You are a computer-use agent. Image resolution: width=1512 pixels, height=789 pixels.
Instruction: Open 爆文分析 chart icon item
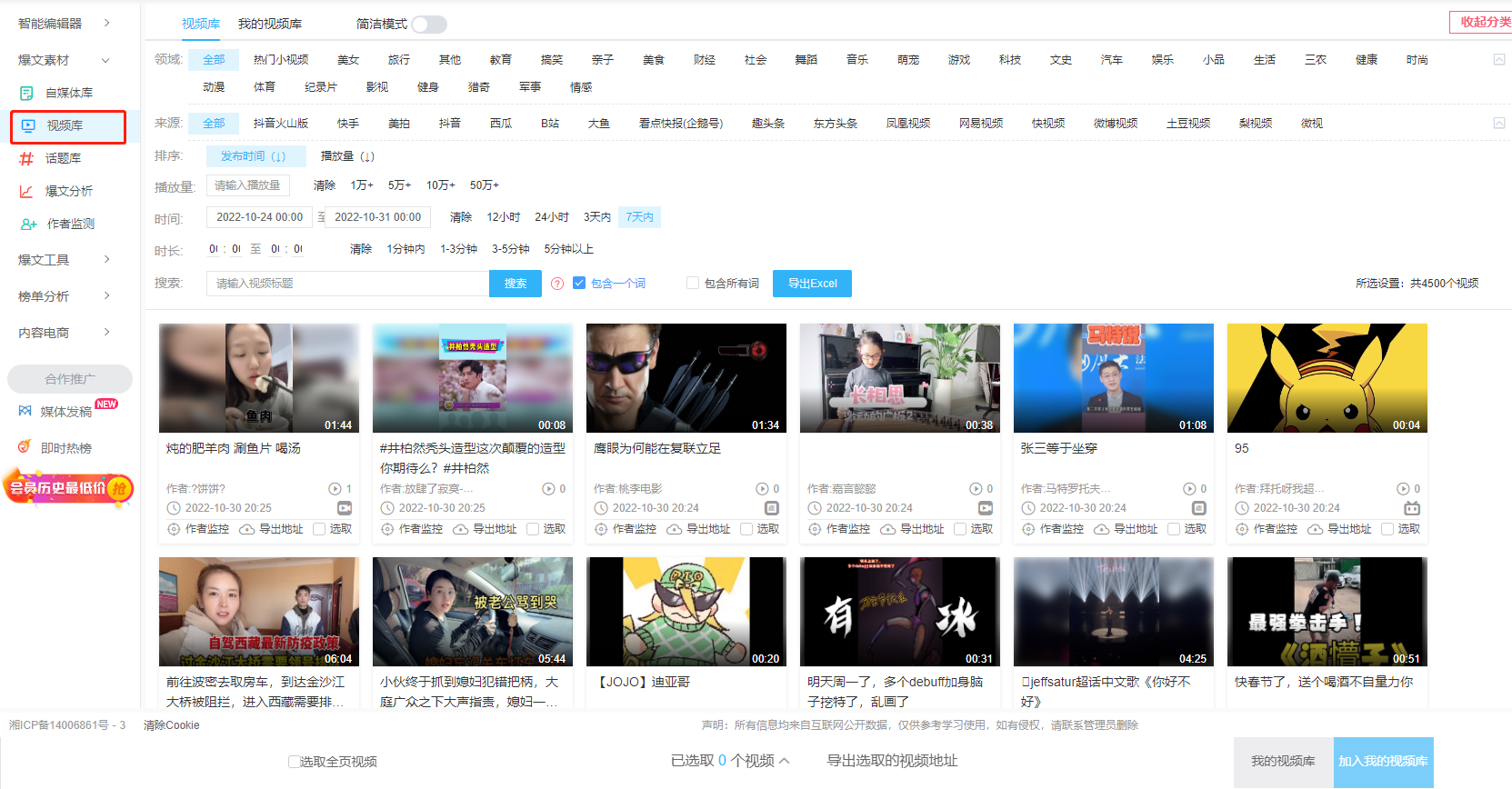tap(27, 191)
